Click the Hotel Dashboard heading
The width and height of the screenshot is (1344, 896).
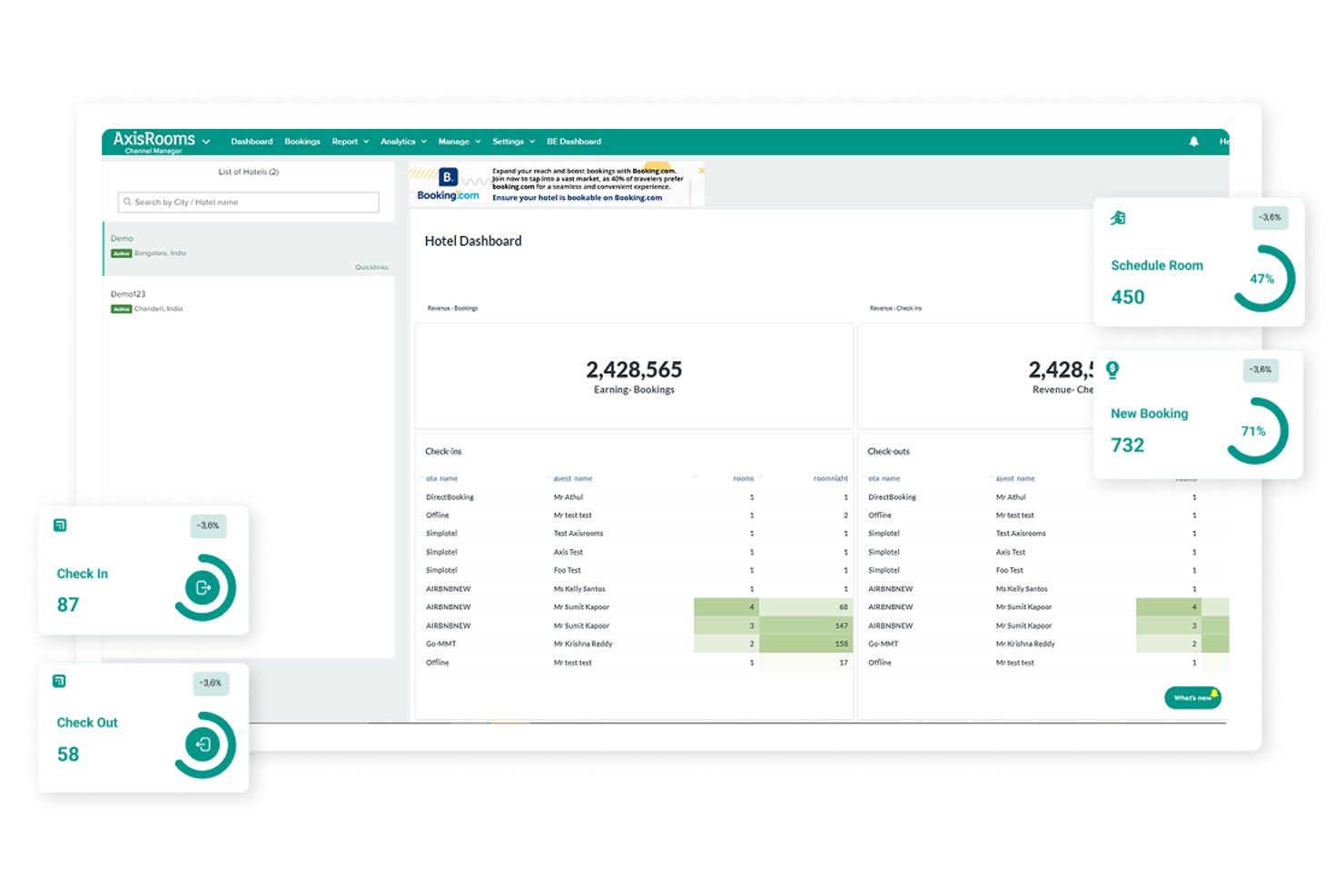pyautogui.click(x=473, y=241)
